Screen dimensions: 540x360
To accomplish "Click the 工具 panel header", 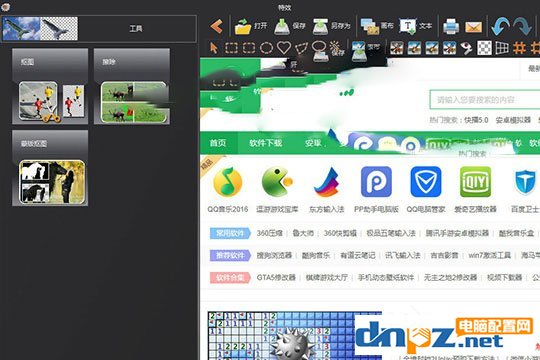I will [136, 29].
